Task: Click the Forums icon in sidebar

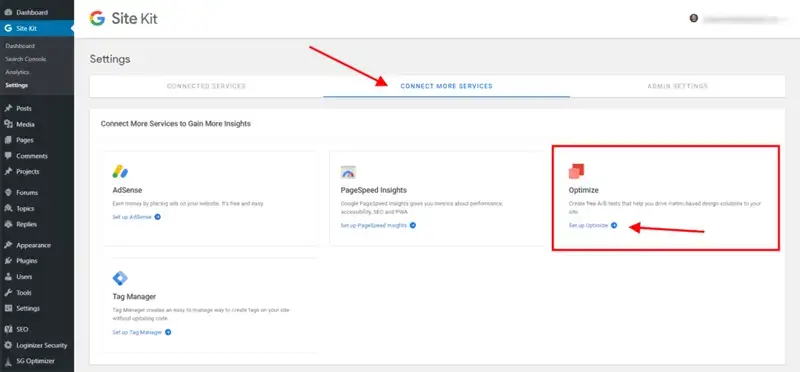Action: (8, 193)
